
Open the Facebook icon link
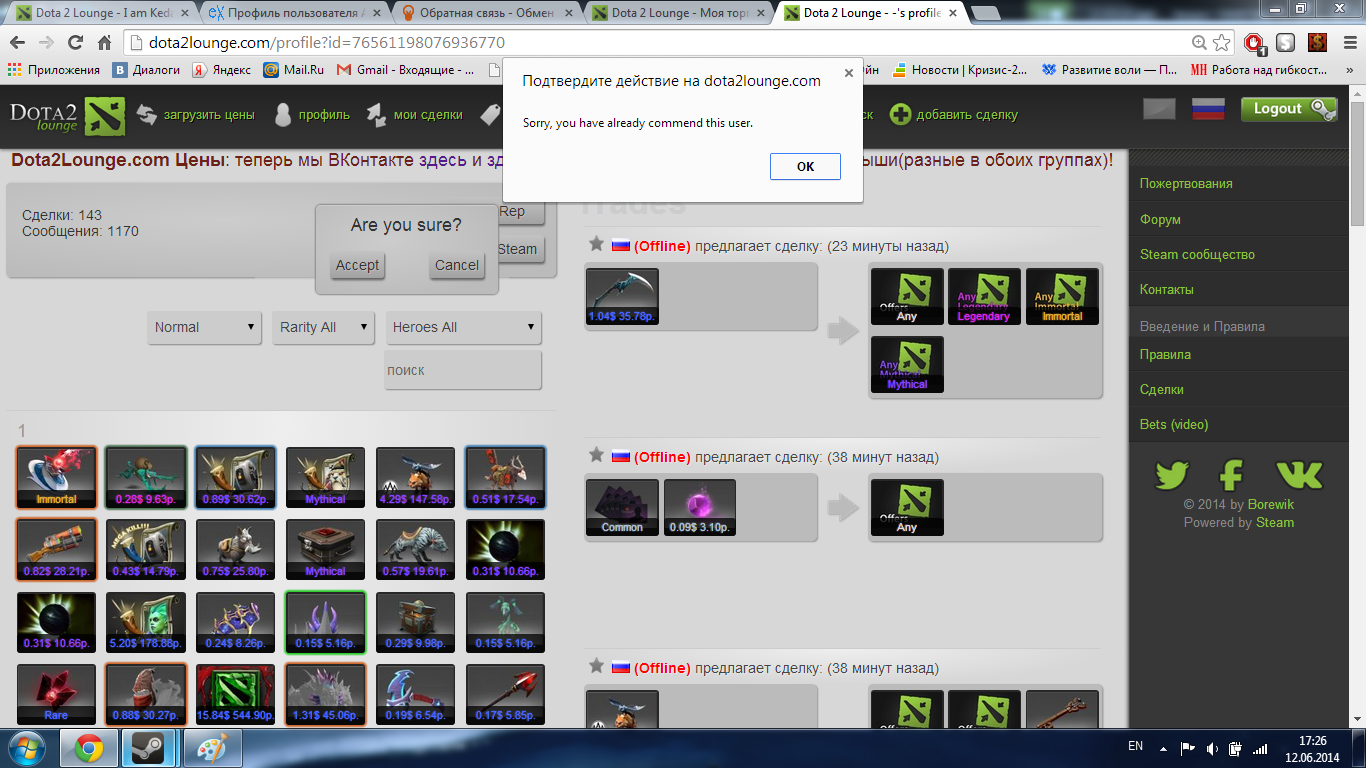tap(1231, 474)
